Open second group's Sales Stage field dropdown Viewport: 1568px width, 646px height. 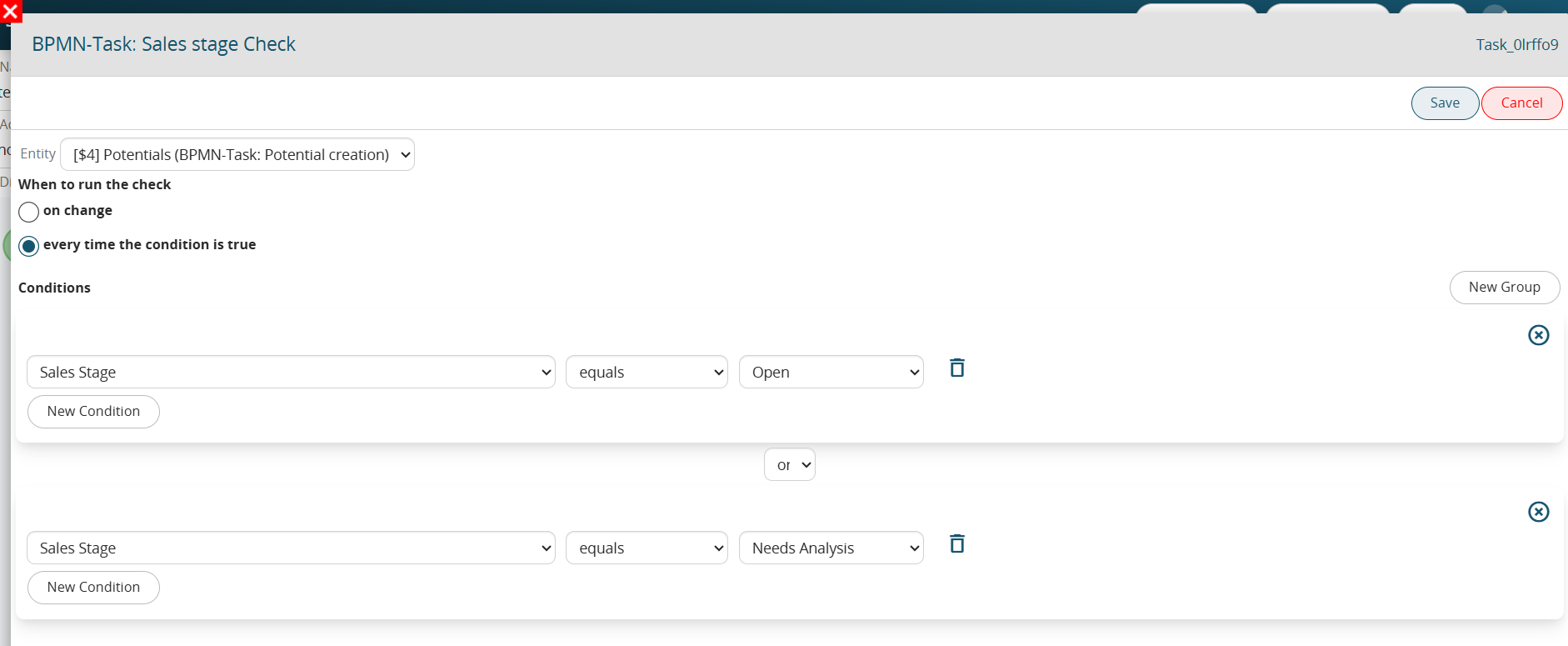[291, 548]
